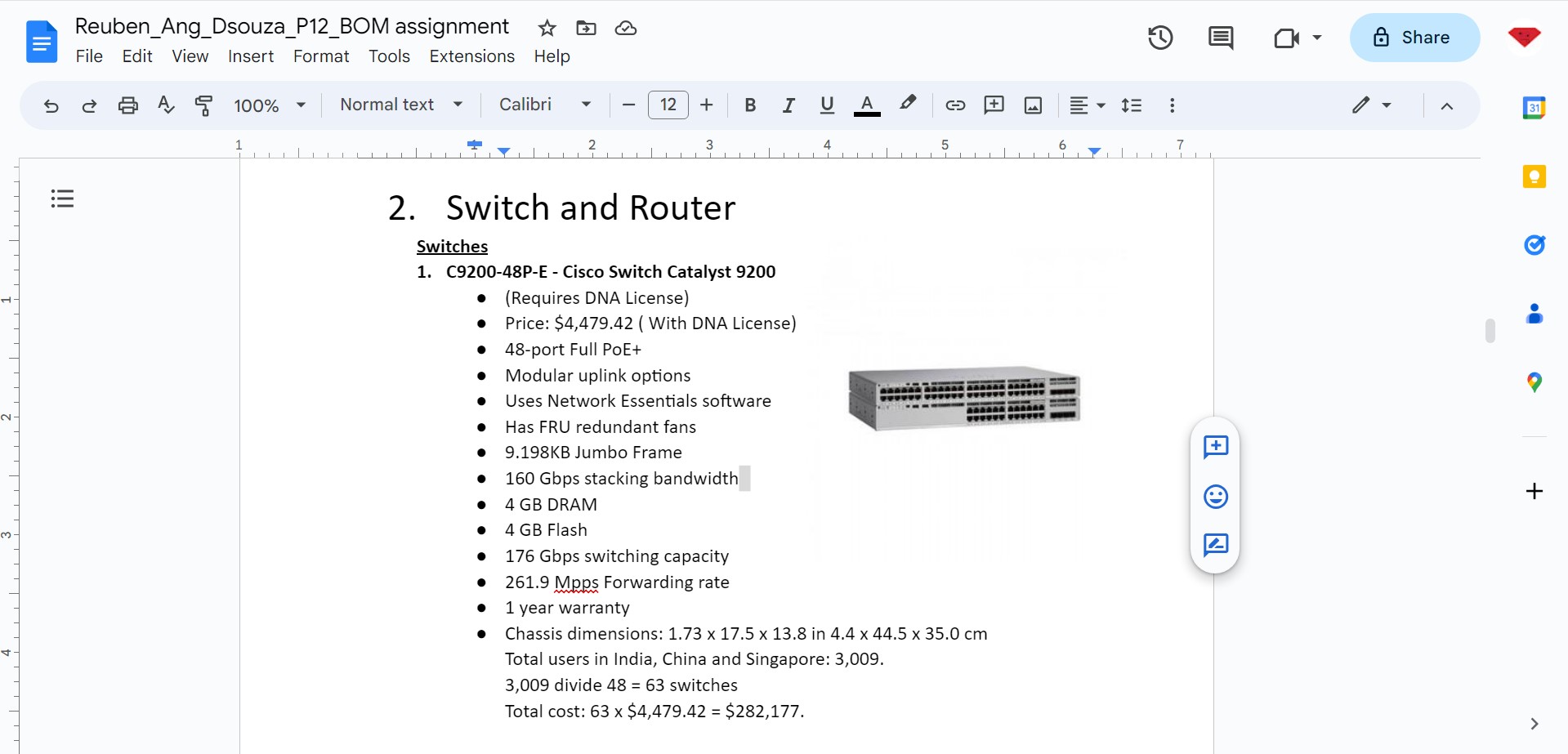Open the text alignment dropdown
The width and height of the screenshot is (1568, 754).
click(1088, 105)
